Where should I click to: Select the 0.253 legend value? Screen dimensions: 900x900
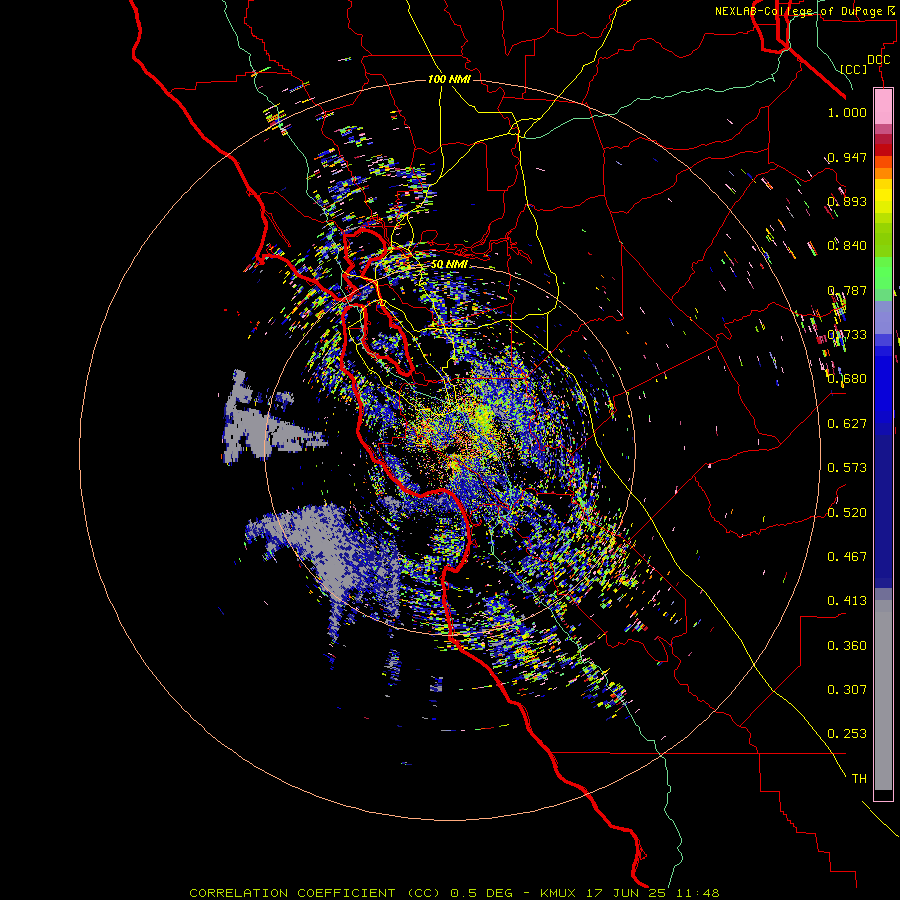pos(847,735)
